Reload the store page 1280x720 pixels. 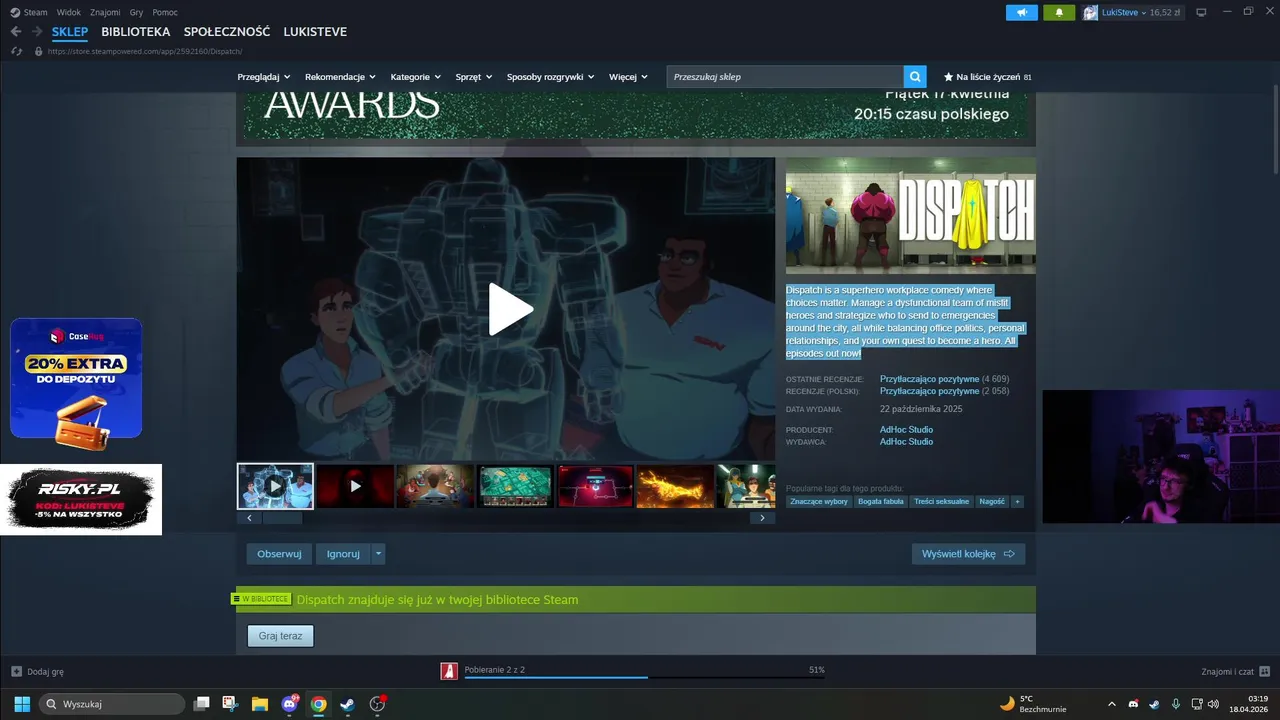(17, 51)
